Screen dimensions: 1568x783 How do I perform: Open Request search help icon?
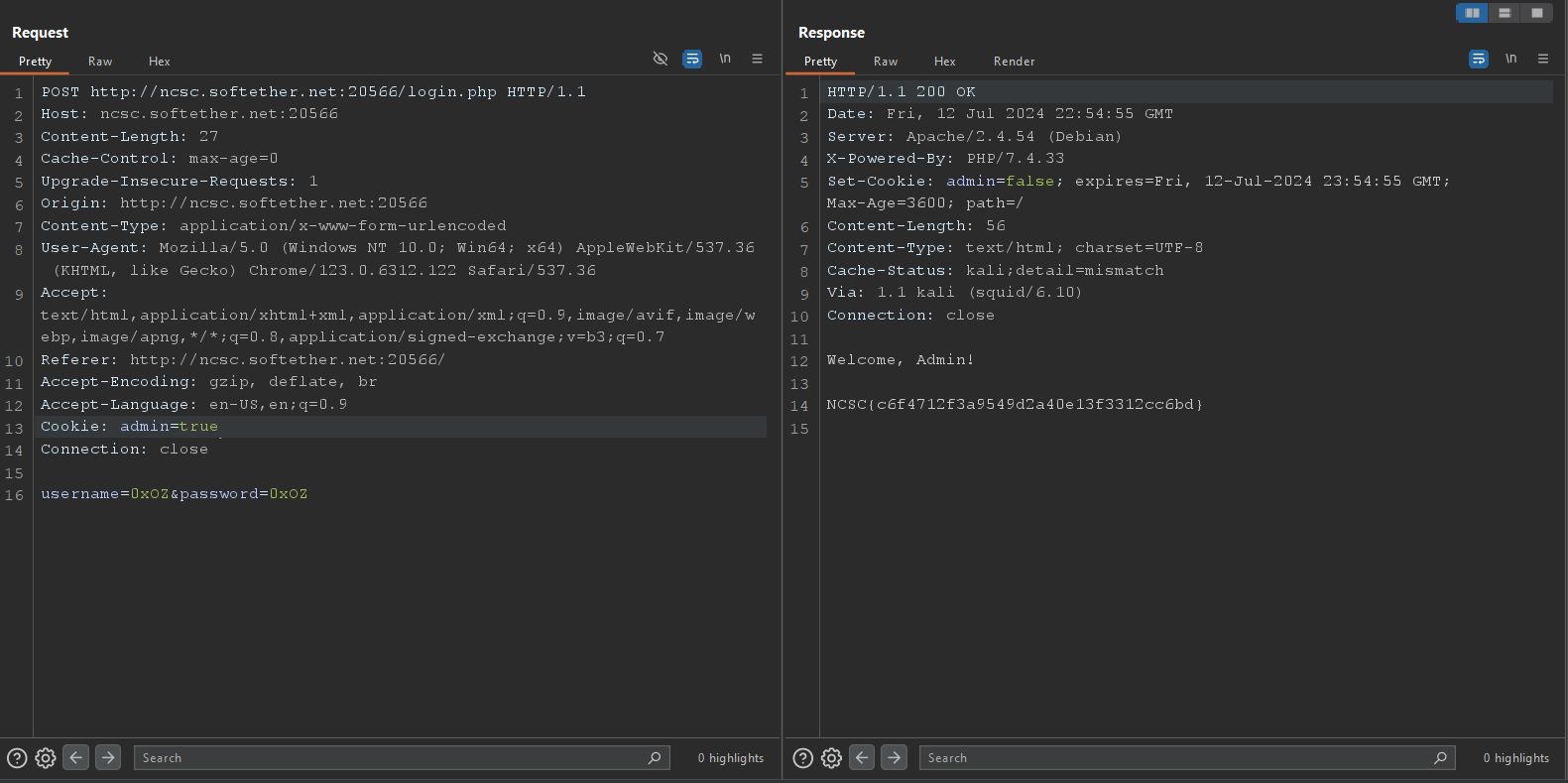tap(17, 758)
